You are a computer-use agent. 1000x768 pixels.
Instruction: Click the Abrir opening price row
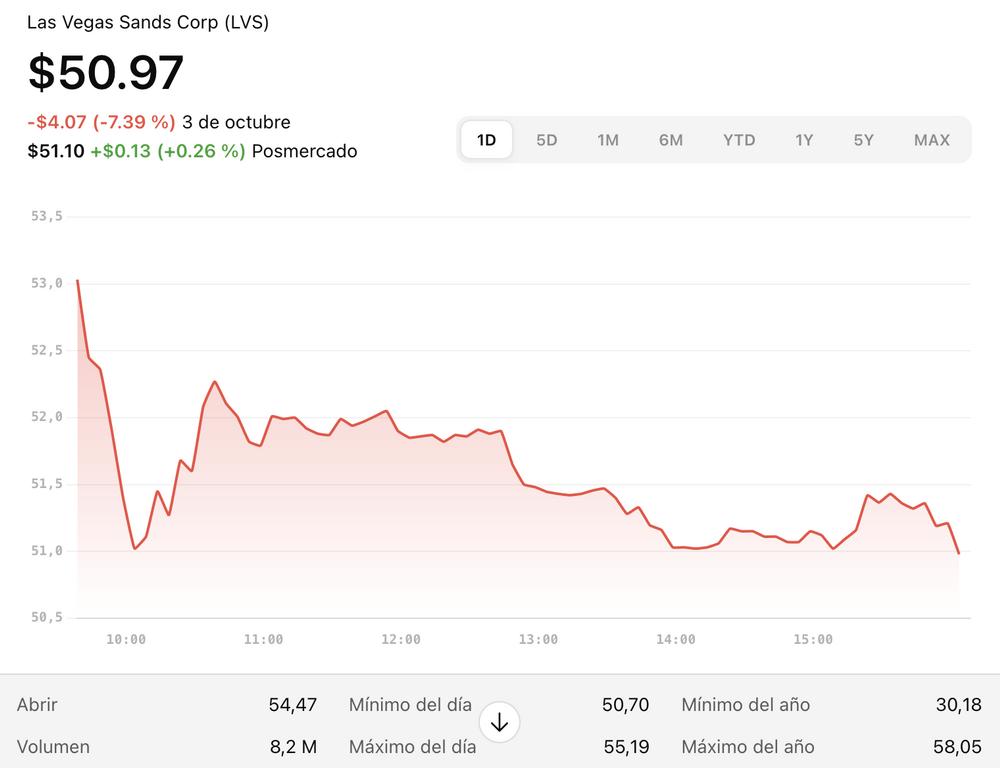click(166, 705)
